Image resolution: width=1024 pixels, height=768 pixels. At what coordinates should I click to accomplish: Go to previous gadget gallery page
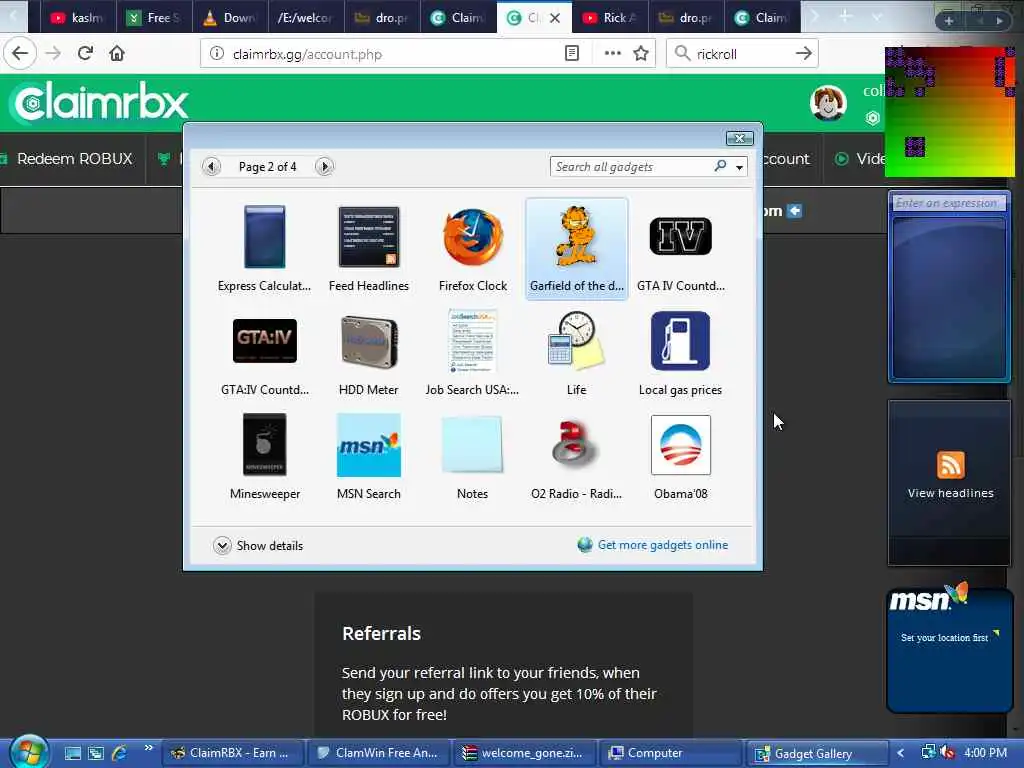click(x=211, y=167)
